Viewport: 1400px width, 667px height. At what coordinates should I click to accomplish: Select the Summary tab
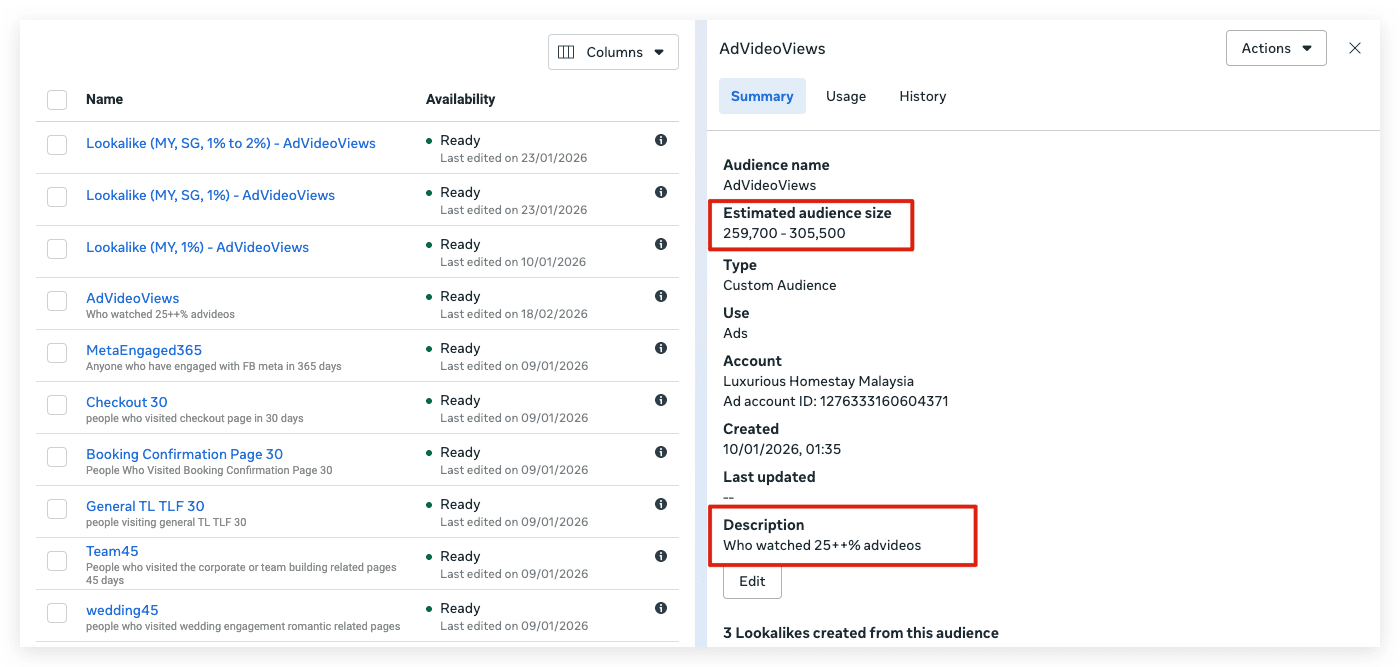[762, 96]
